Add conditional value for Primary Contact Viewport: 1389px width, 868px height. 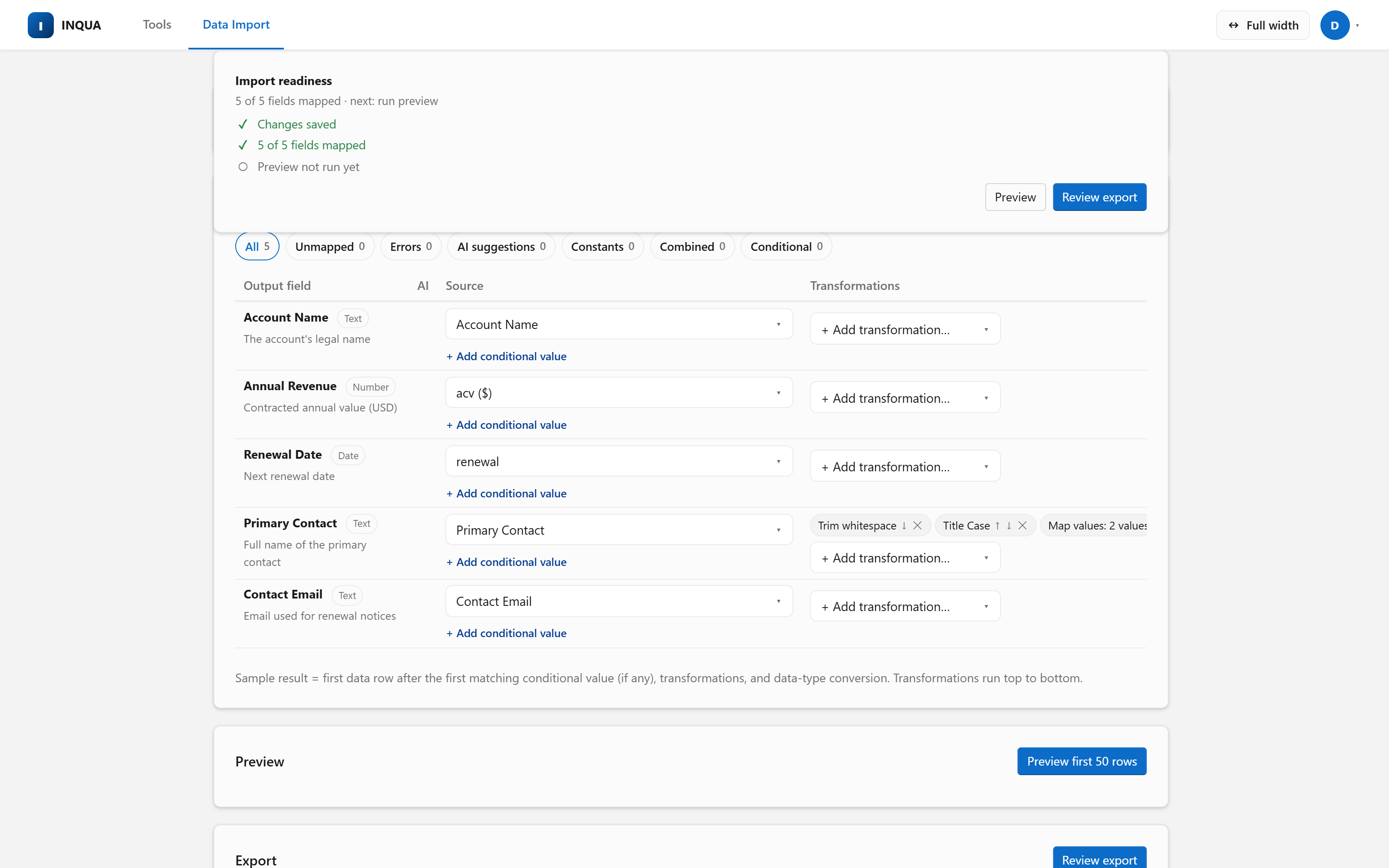coord(506,562)
